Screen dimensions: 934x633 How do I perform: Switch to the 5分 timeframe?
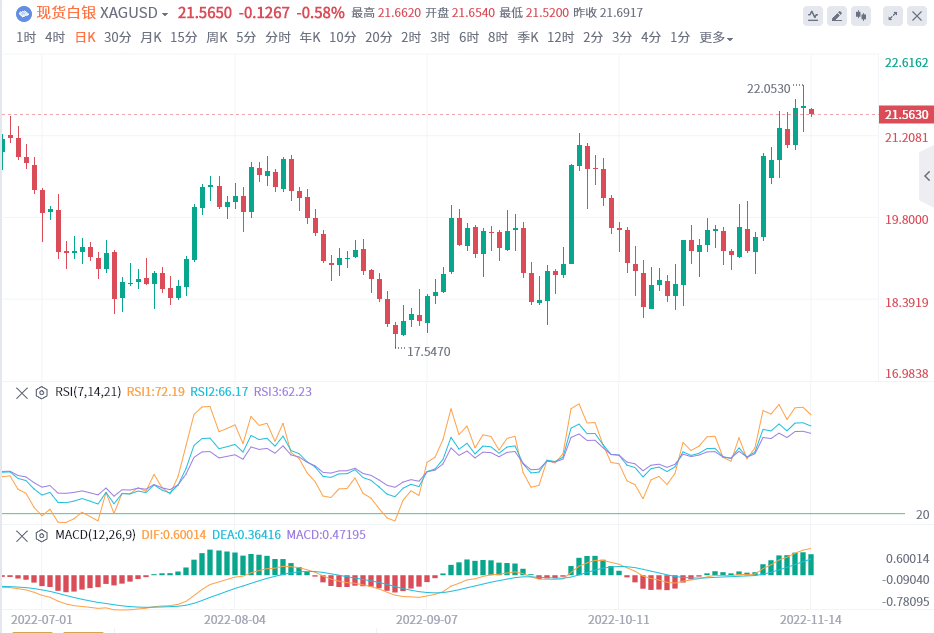click(x=246, y=38)
